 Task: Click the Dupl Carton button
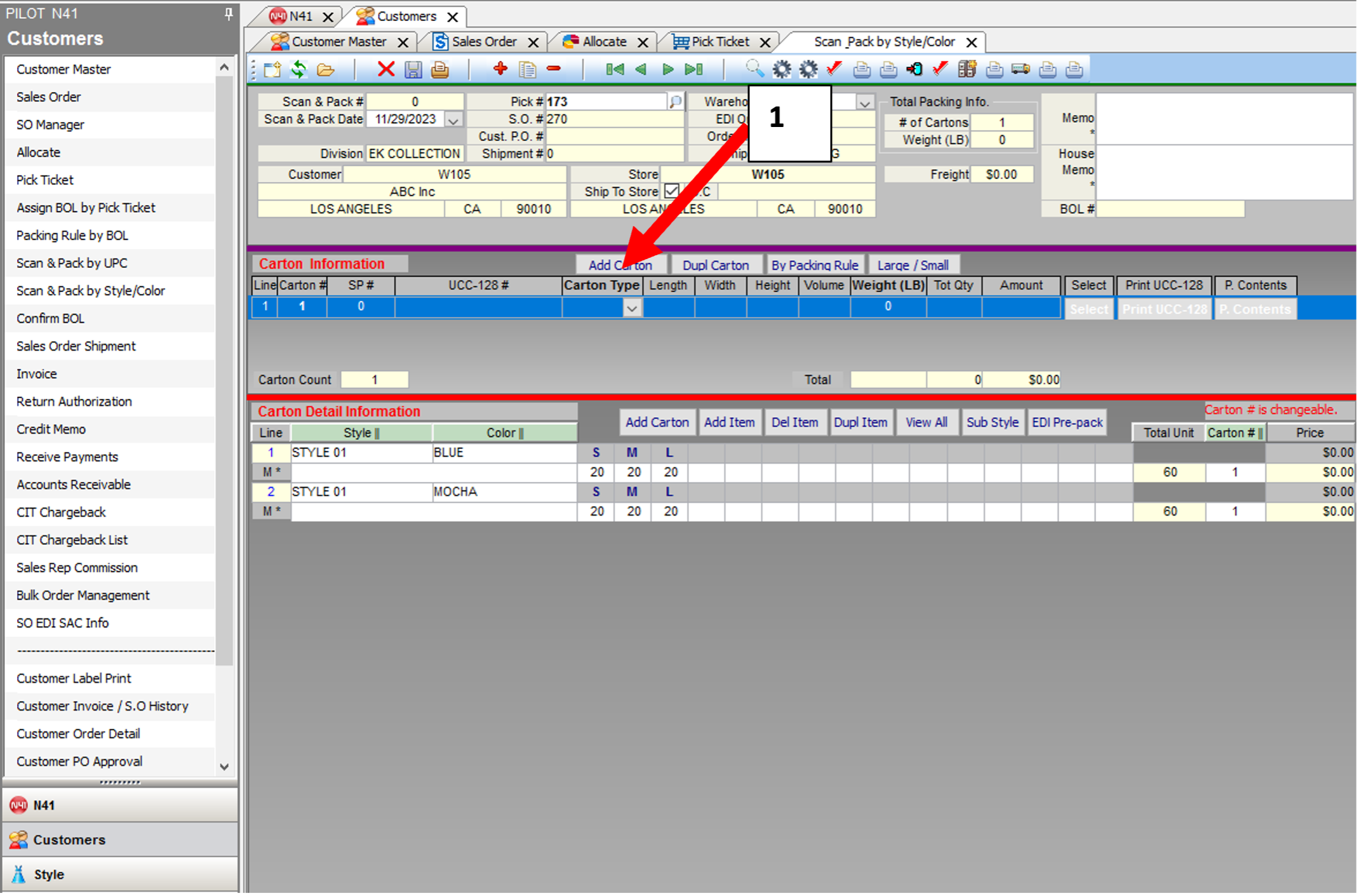click(715, 265)
